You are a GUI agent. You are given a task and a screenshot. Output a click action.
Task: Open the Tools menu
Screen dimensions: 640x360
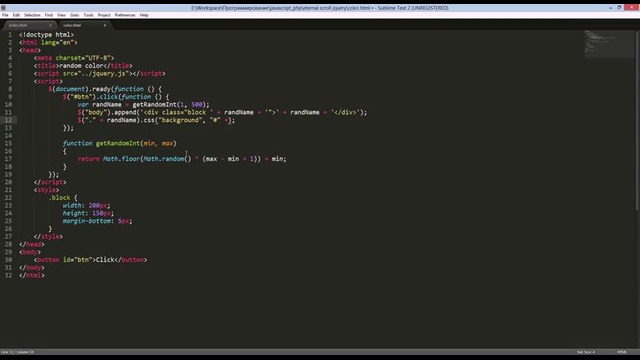click(88, 15)
